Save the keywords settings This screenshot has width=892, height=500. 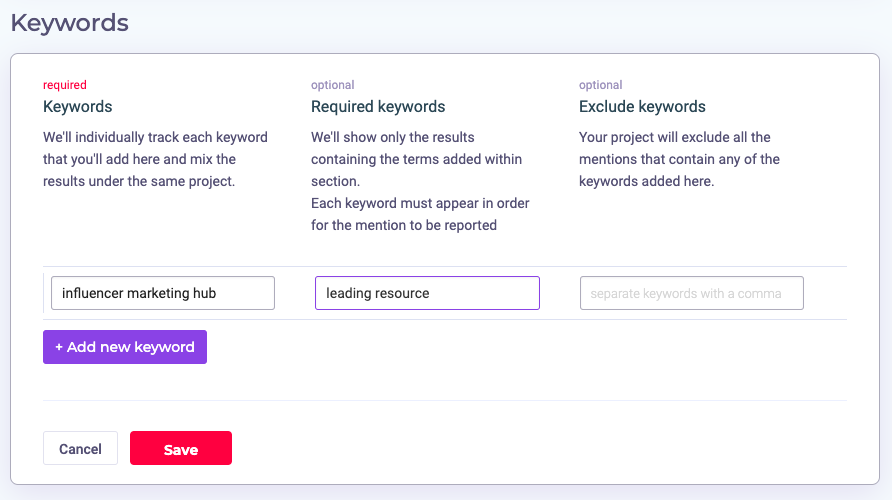pyautogui.click(x=181, y=449)
